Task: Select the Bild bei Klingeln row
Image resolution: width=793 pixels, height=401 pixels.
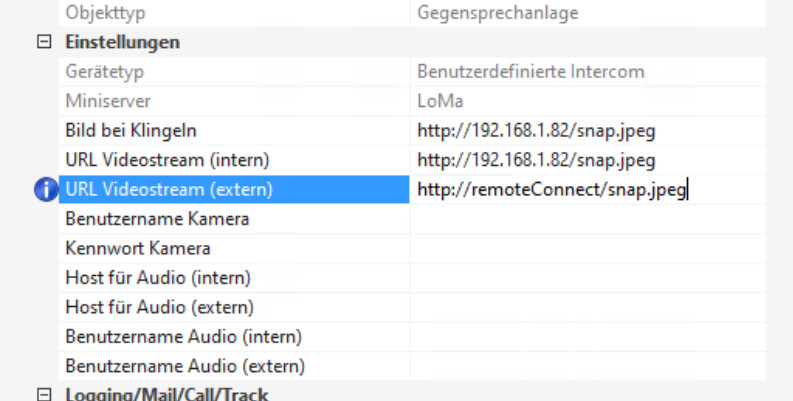Action: [x=131, y=130]
